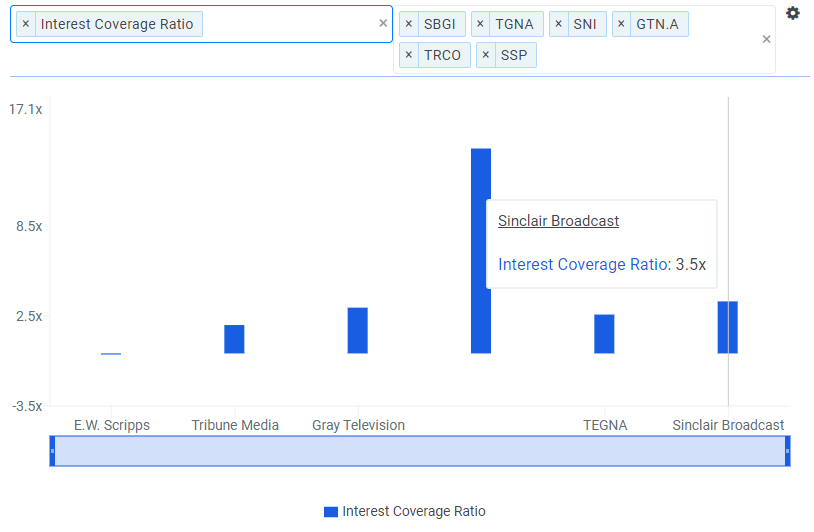Remove the TRCO ticker tag
This screenshot has height=532, width=814.
pos(409,55)
